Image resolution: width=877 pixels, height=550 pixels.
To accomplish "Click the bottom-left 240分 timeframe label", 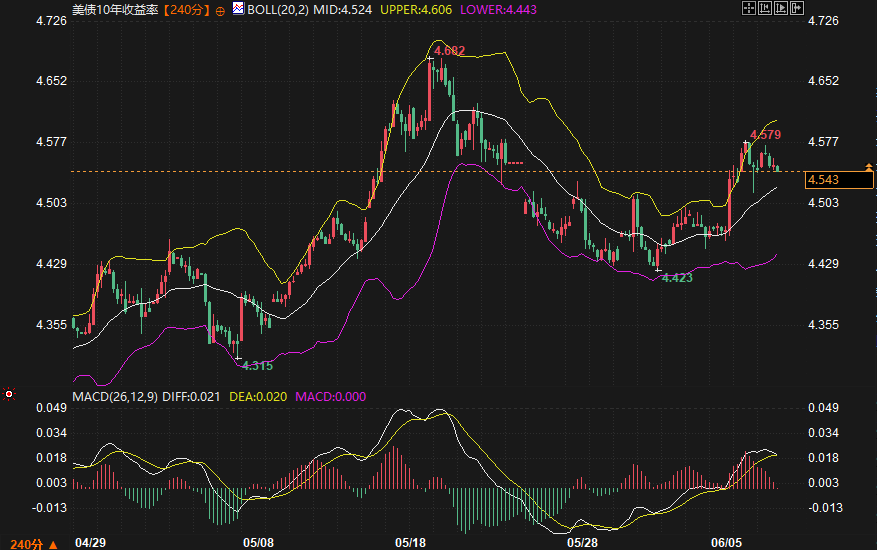I will tap(26, 544).
